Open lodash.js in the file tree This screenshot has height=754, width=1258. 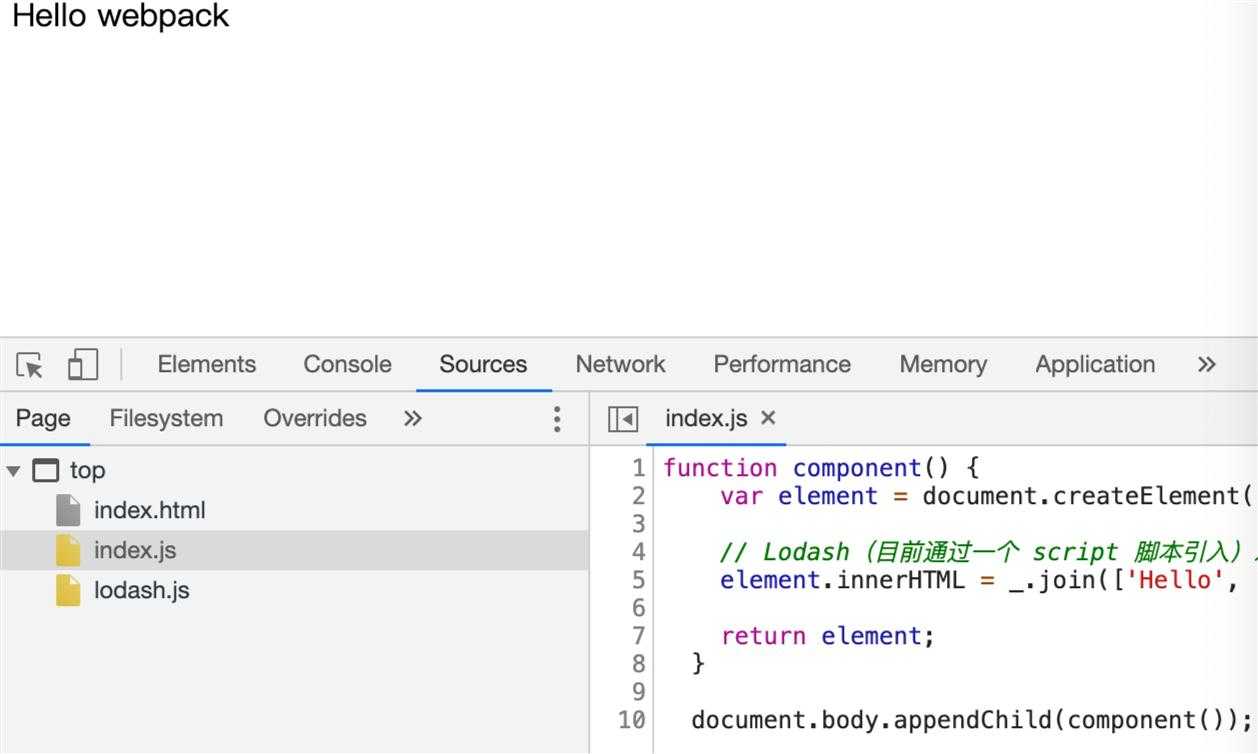tap(142, 591)
